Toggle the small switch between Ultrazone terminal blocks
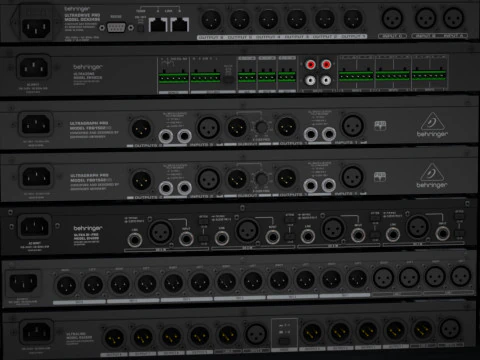 tap(228, 80)
